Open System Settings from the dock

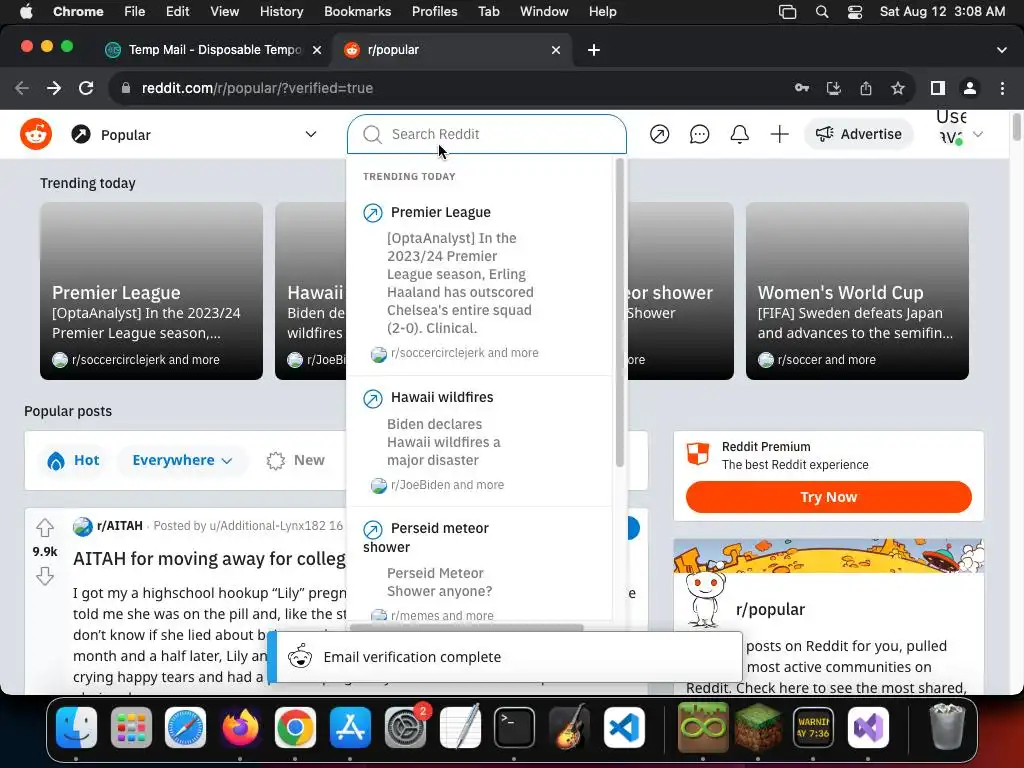pyautogui.click(x=405, y=727)
